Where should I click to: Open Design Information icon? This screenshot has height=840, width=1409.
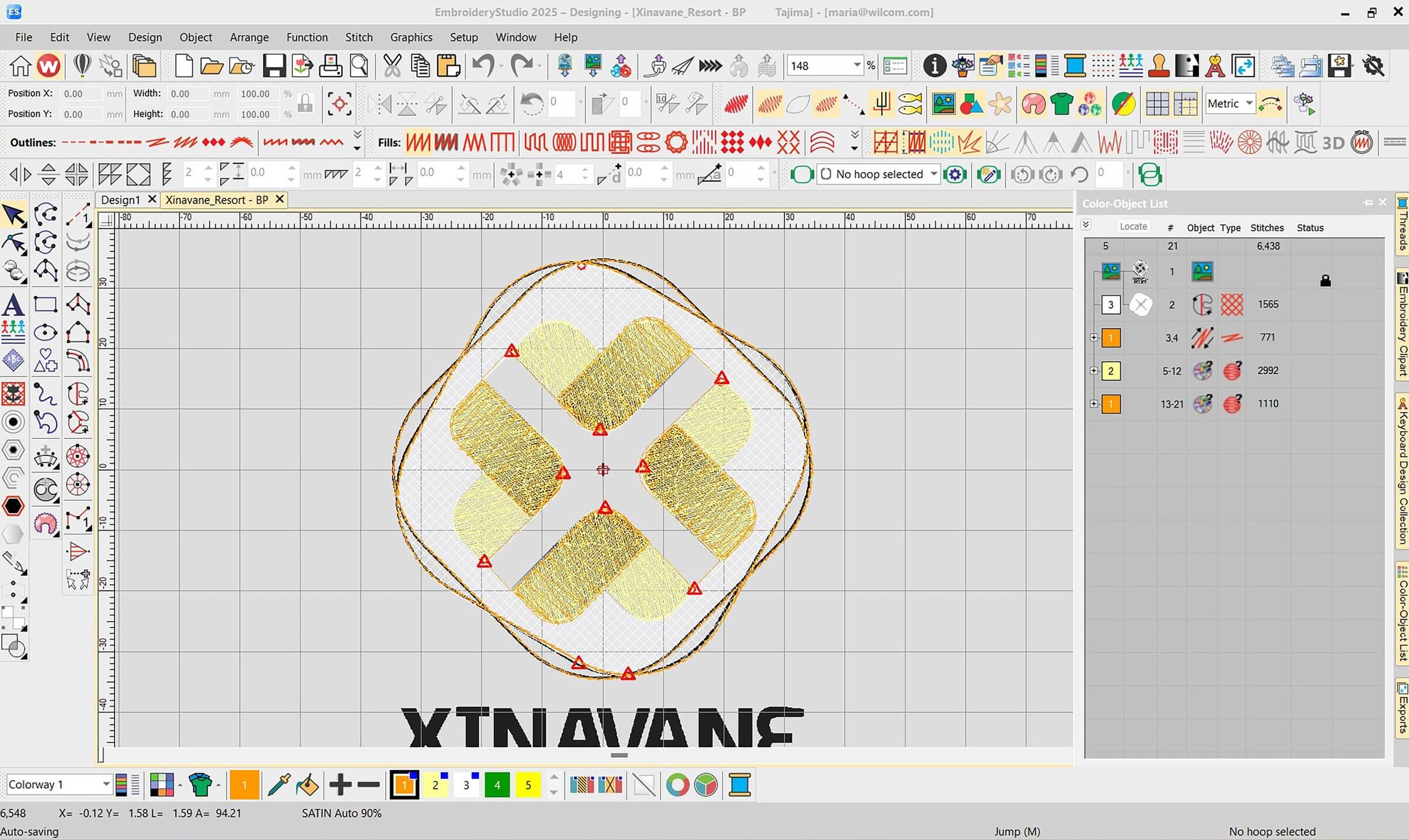933,66
